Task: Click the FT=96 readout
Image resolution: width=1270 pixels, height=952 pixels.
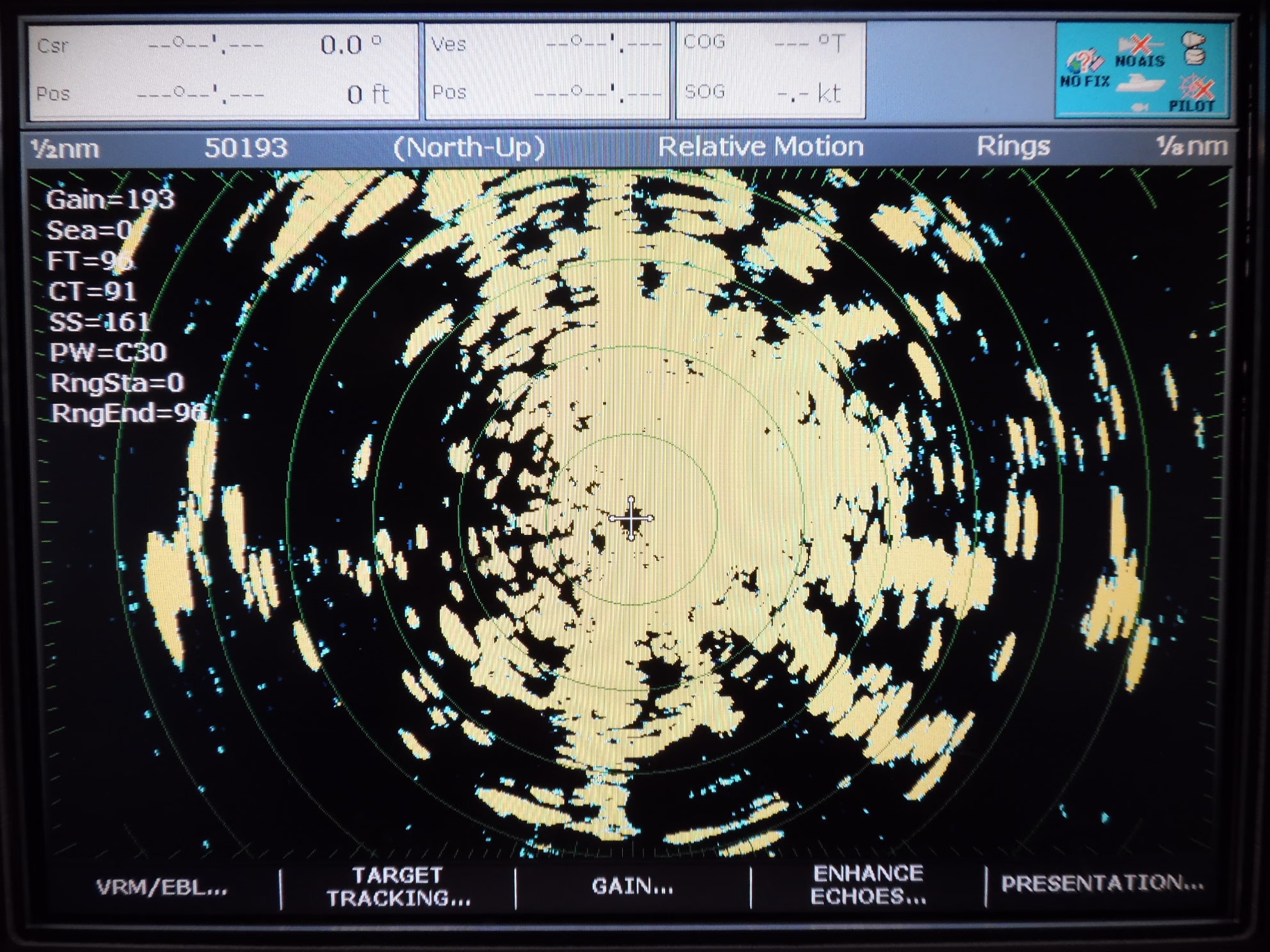Action: click(90, 260)
